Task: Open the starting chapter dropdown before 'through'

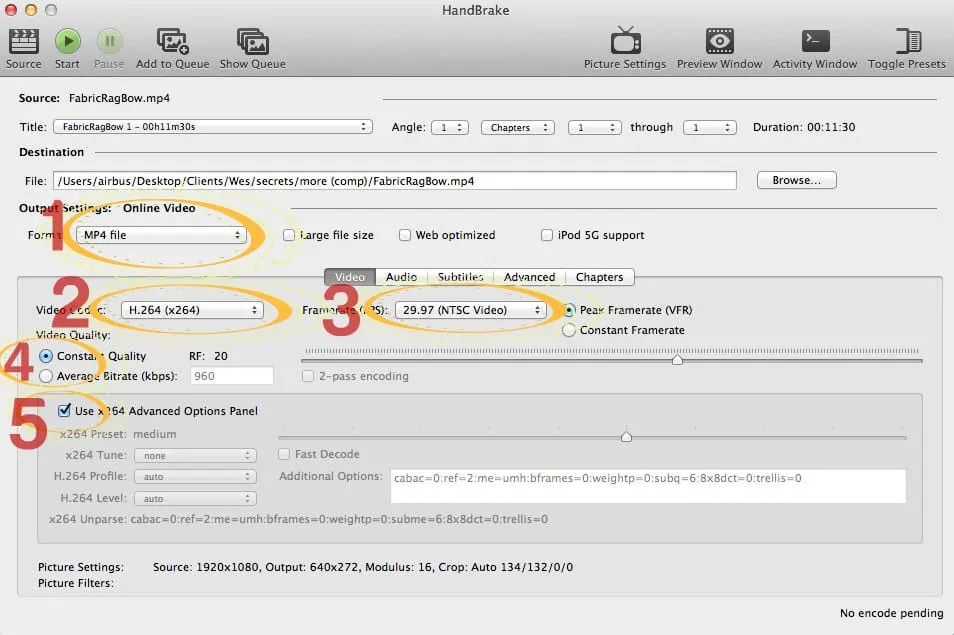Action: [x=595, y=127]
